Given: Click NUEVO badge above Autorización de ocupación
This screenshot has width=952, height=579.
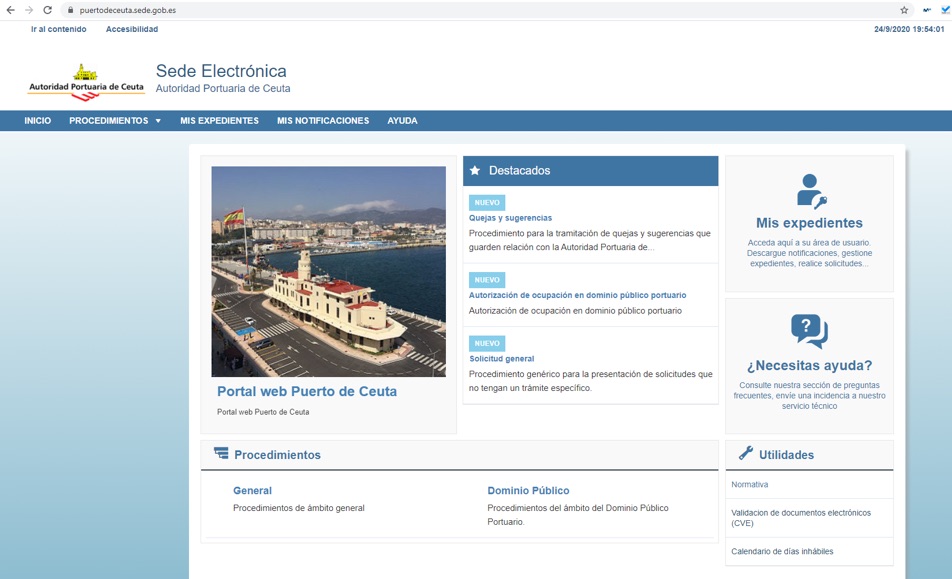Looking at the screenshot, I should point(487,280).
